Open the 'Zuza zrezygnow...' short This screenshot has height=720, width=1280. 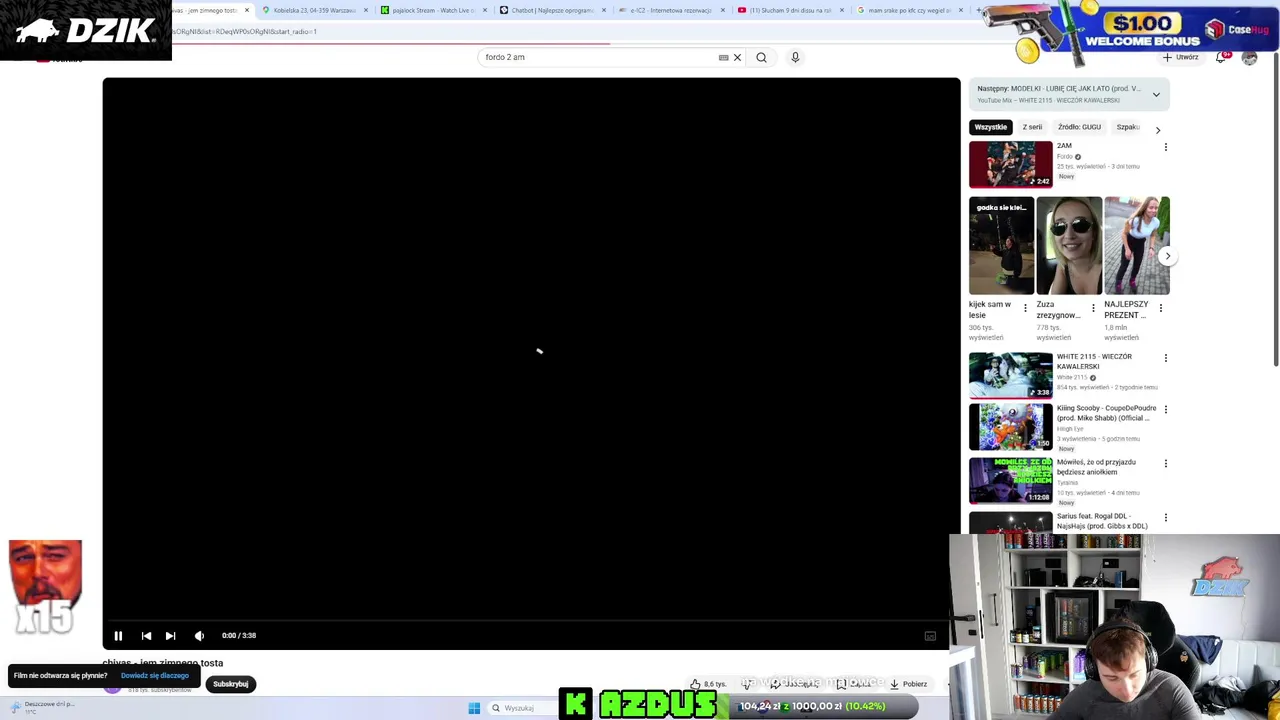click(1069, 246)
